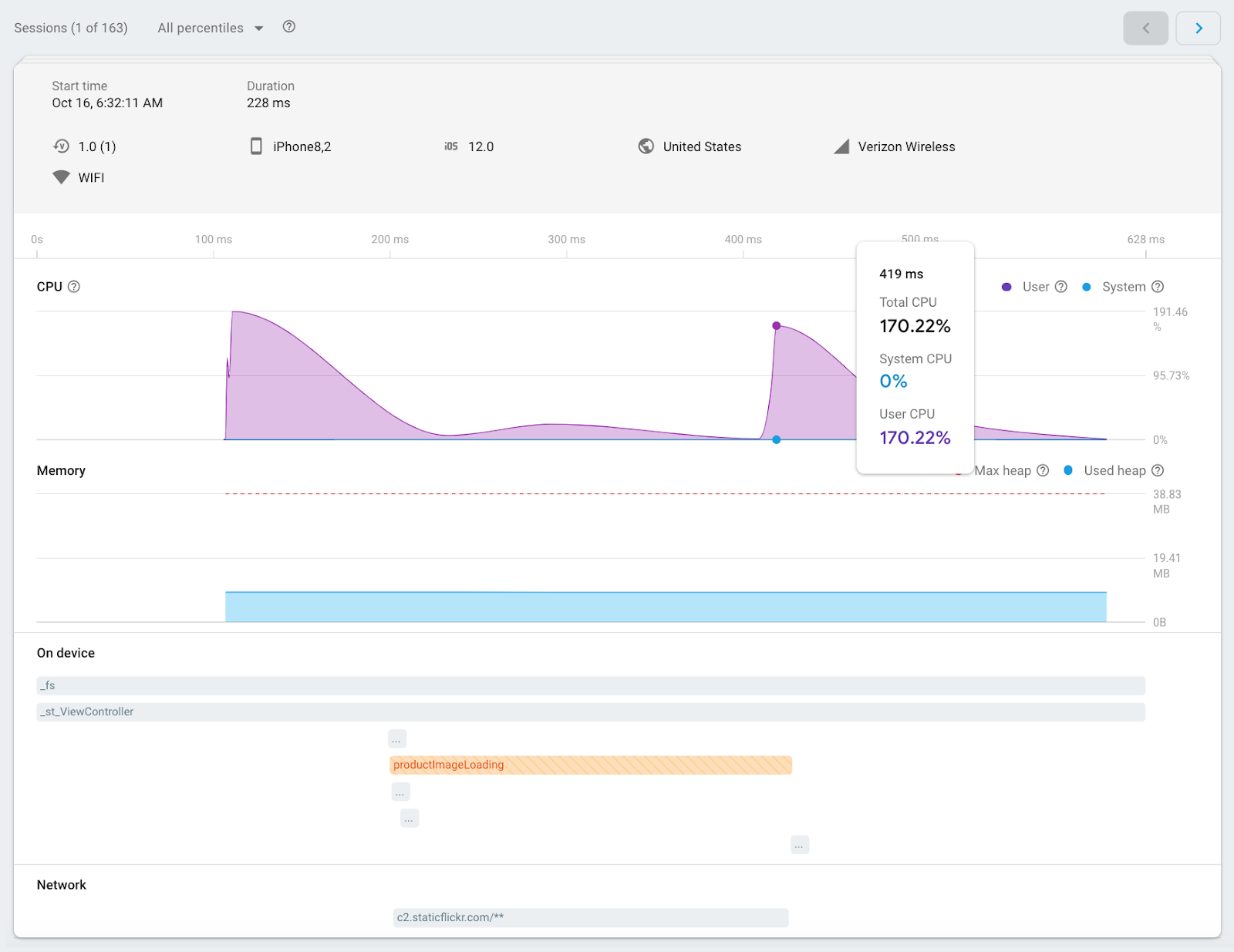The width and height of the screenshot is (1234, 952).
Task: Click the purple User legend dot
Action: click(x=1006, y=287)
